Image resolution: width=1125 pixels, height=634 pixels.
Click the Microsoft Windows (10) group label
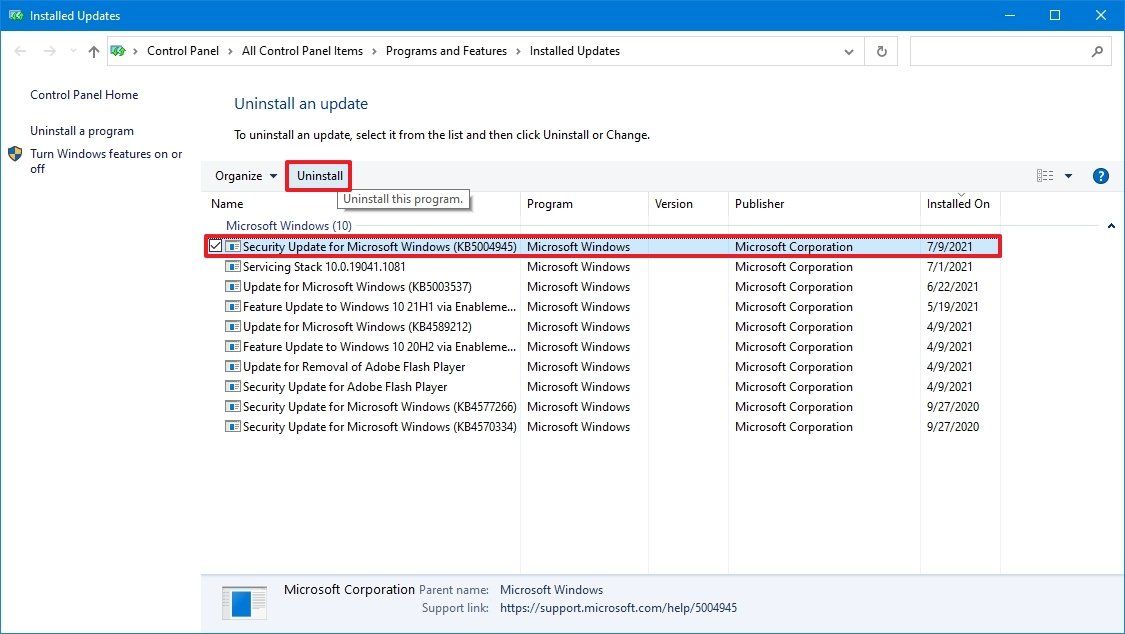click(288, 225)
